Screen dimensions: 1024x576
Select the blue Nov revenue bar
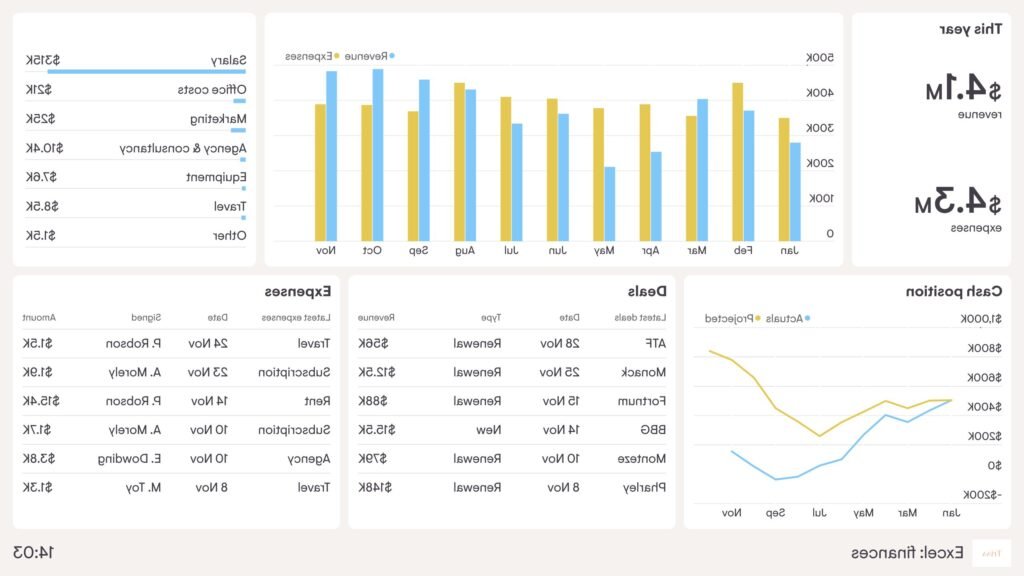pyautogui.click(x=331, y=156)
